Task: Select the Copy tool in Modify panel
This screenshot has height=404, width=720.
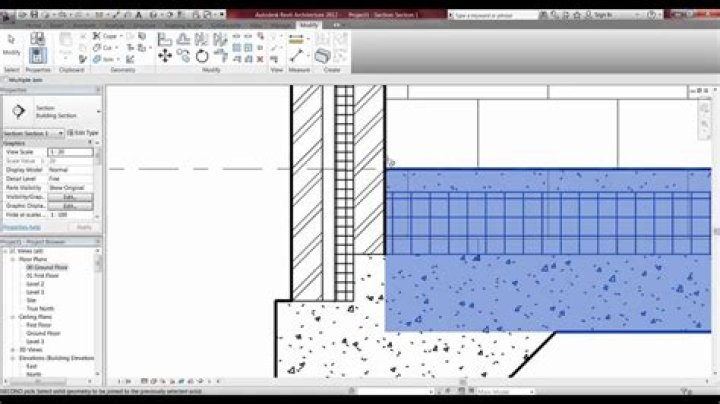Action: 183,56
